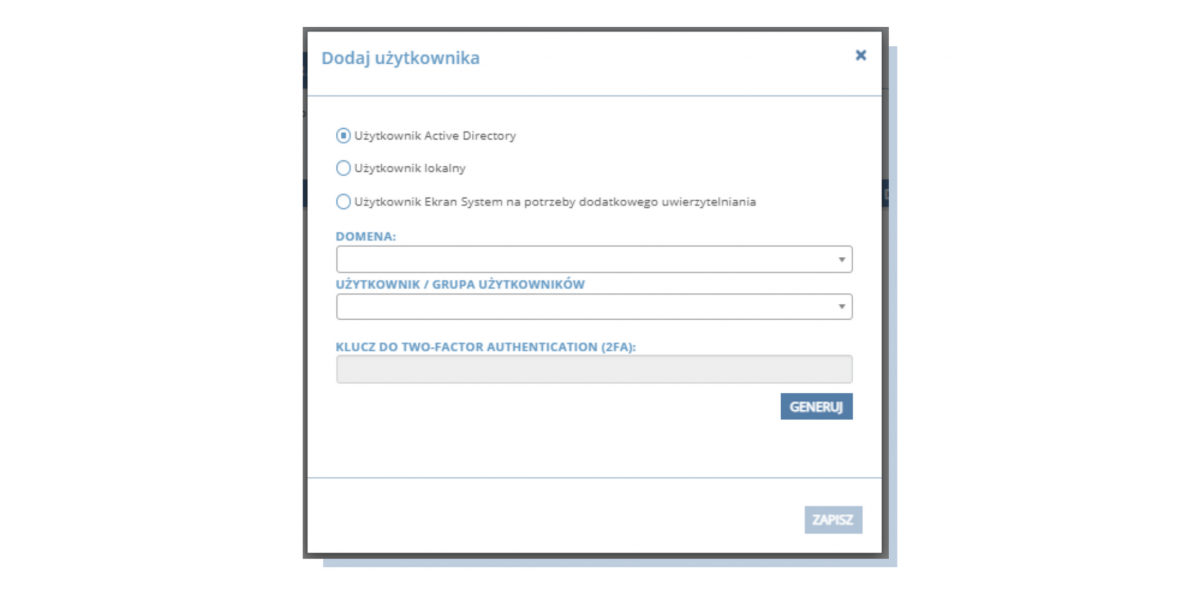Click the 'Klucz do Two-Factor Authentication' label
Image resolution: width=1200 pixels, height=594 pixels.
click(487, 347)
